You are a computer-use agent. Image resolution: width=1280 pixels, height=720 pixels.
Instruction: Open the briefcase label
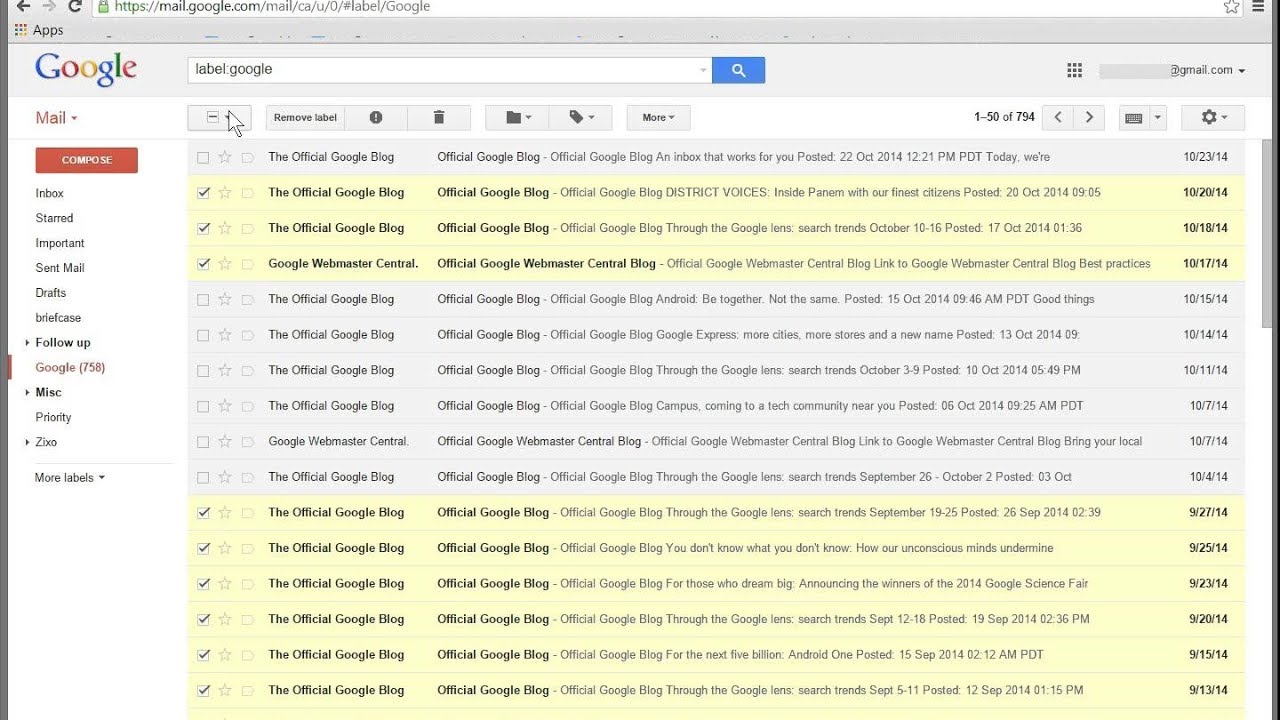(58, 318)
